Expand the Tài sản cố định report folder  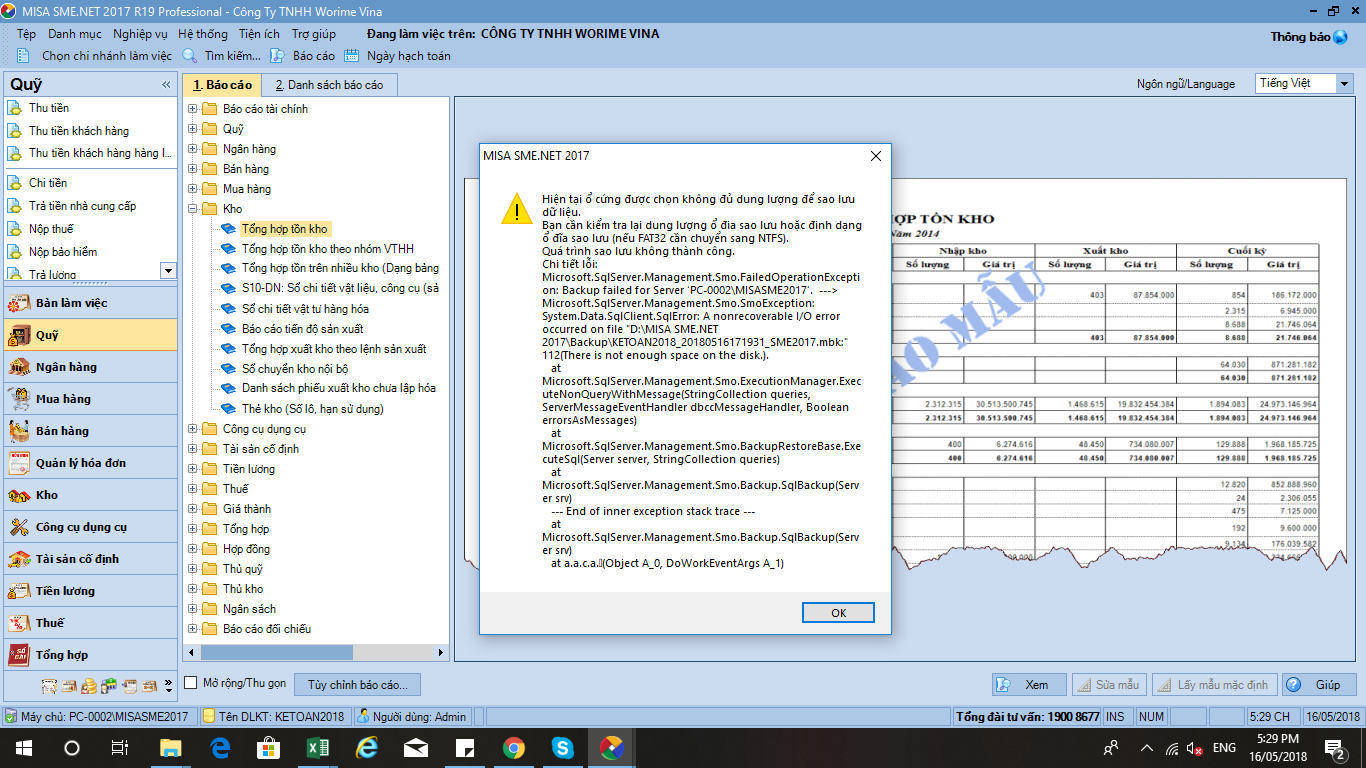click(193, 449)
